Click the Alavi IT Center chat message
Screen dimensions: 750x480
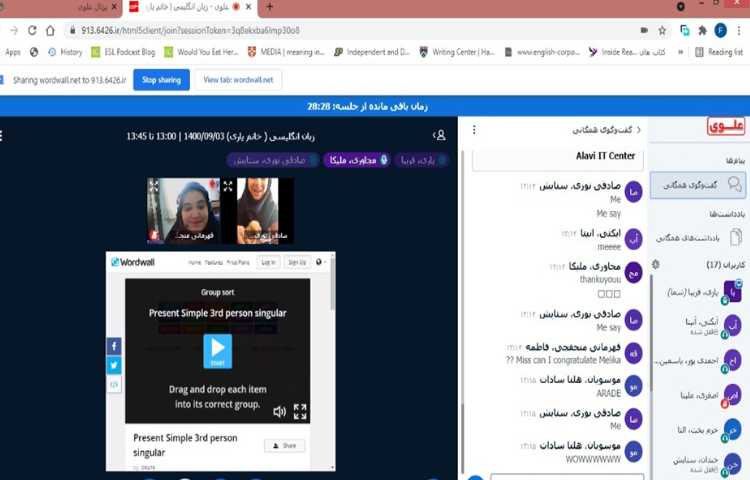click(x=605, y=156)
